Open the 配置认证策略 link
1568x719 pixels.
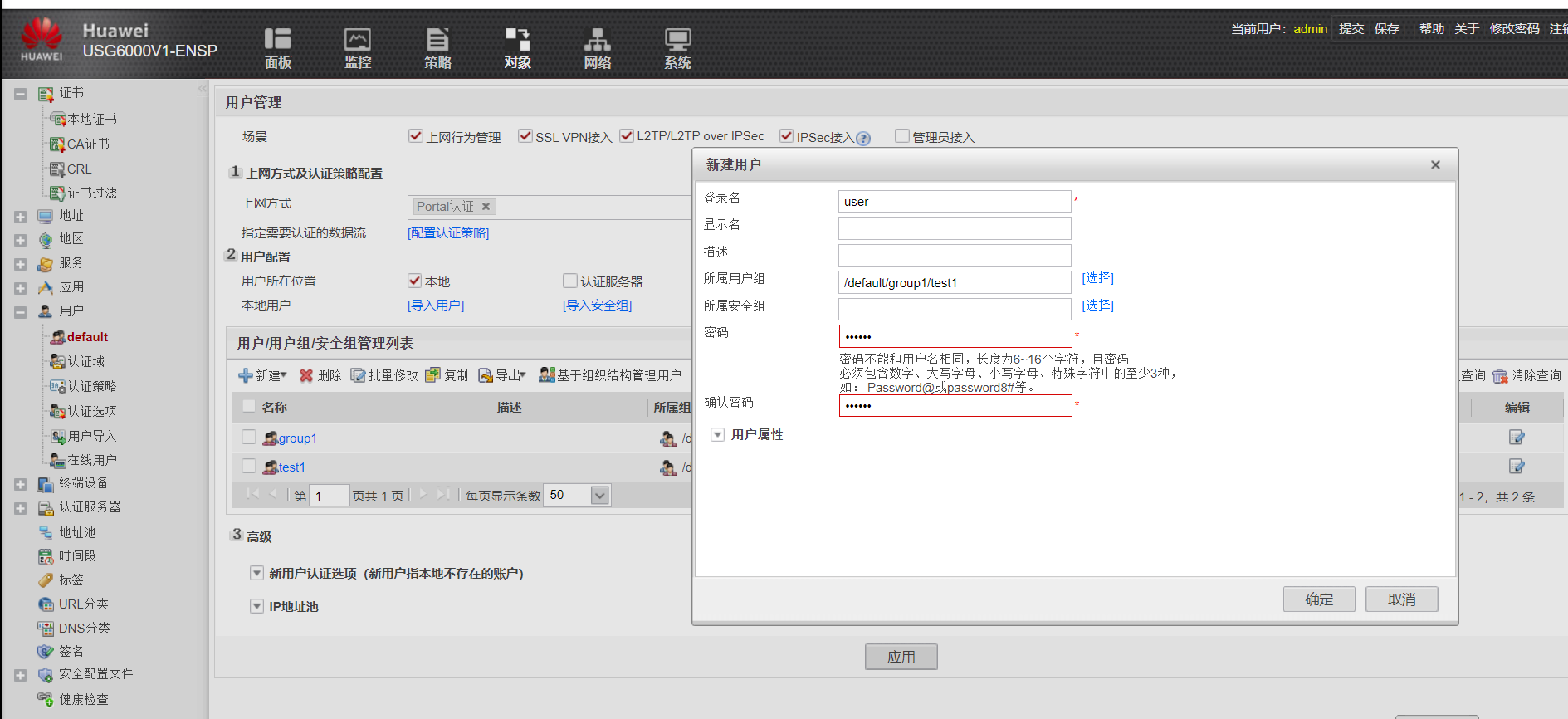pos(448,233)
